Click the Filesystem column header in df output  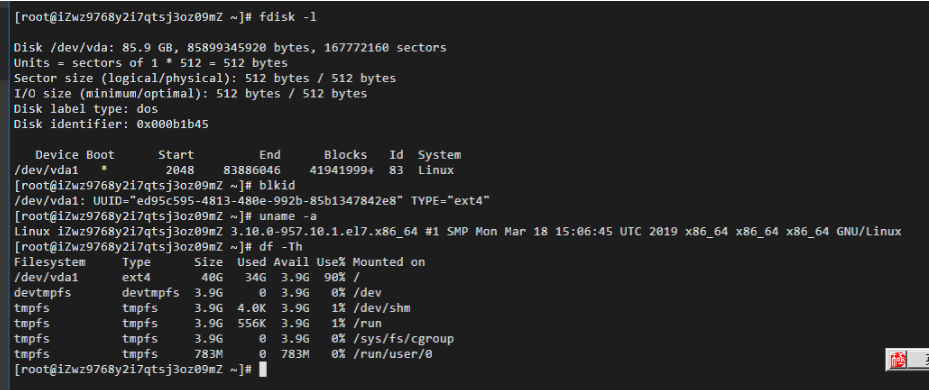tap(50, 262)
